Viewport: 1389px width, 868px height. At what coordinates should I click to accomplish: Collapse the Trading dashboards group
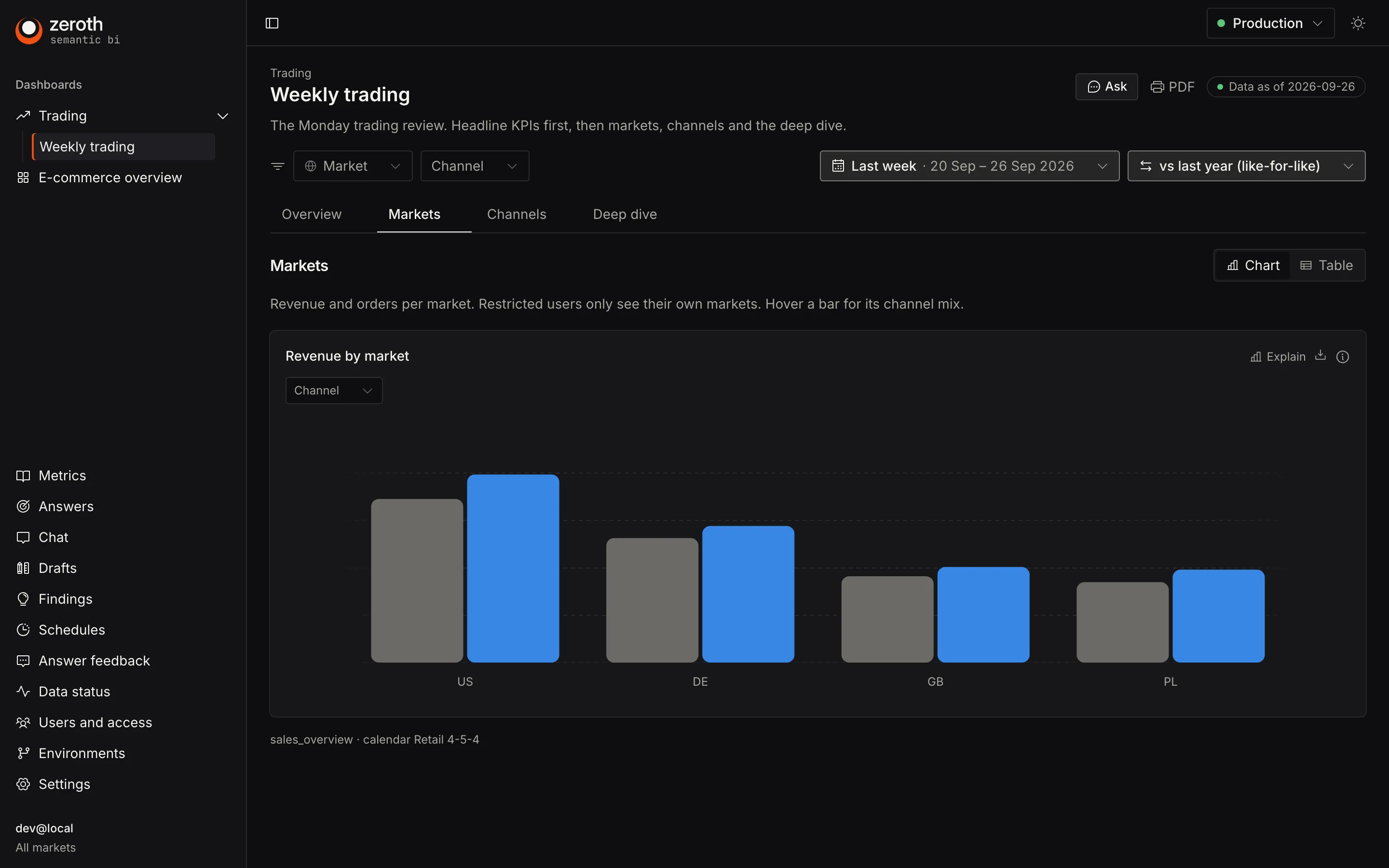[223, 116]
